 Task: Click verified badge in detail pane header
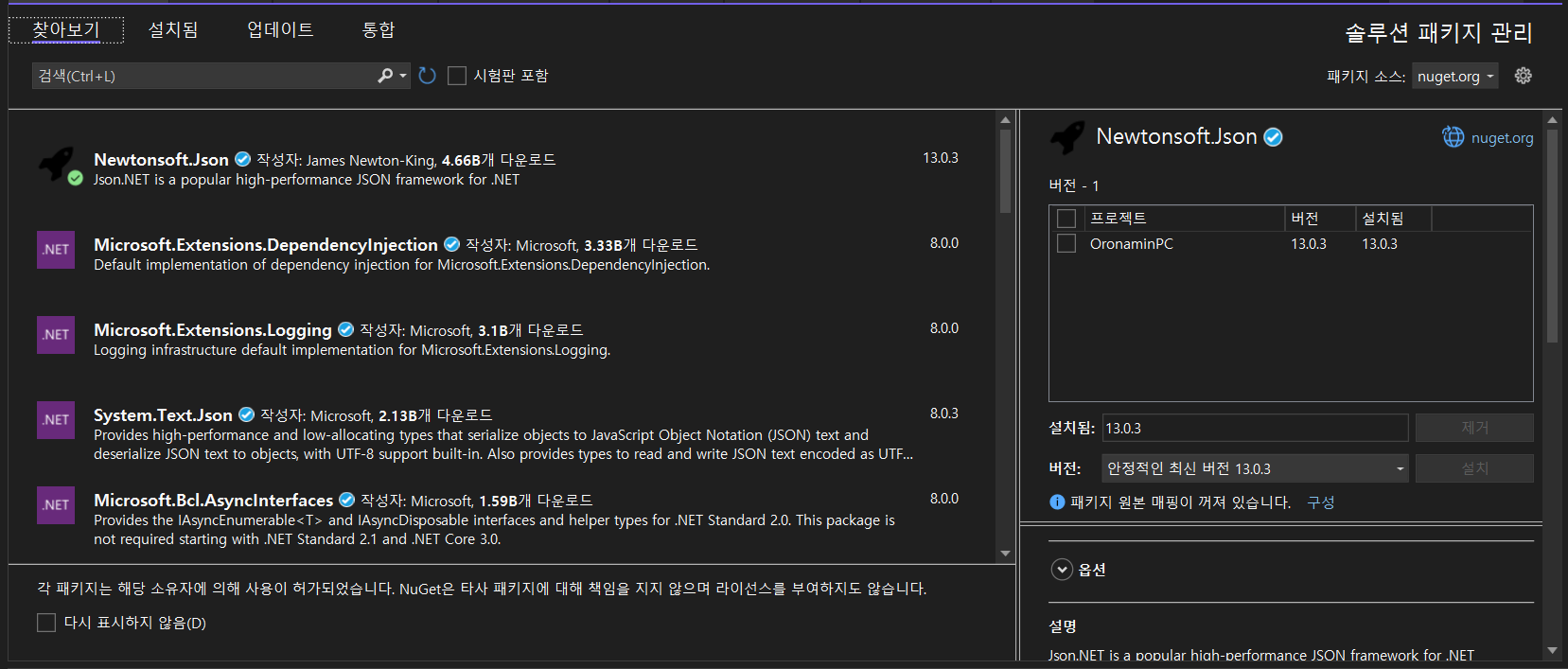point(1274,137)
